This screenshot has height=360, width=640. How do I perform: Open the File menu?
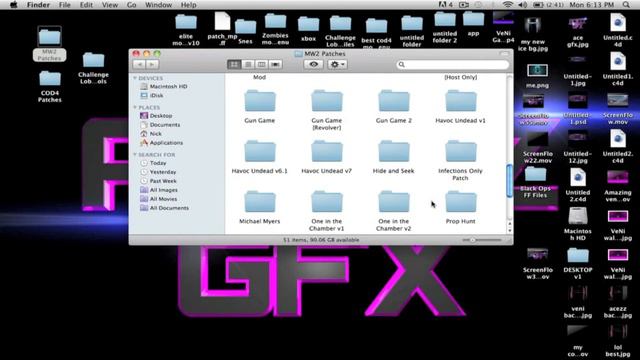pos(64,5)
